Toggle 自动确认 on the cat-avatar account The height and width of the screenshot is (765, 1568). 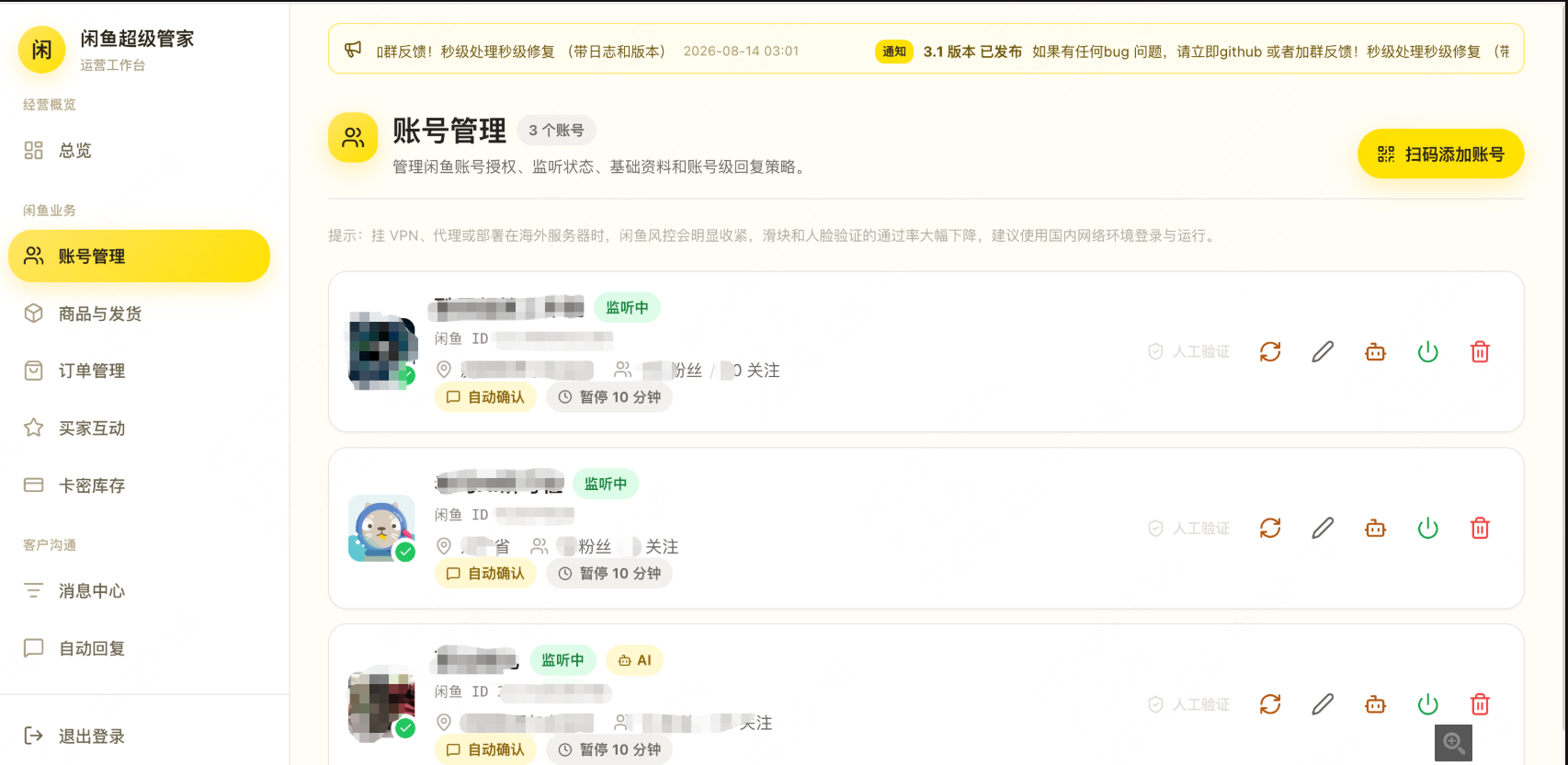[485, 574]
